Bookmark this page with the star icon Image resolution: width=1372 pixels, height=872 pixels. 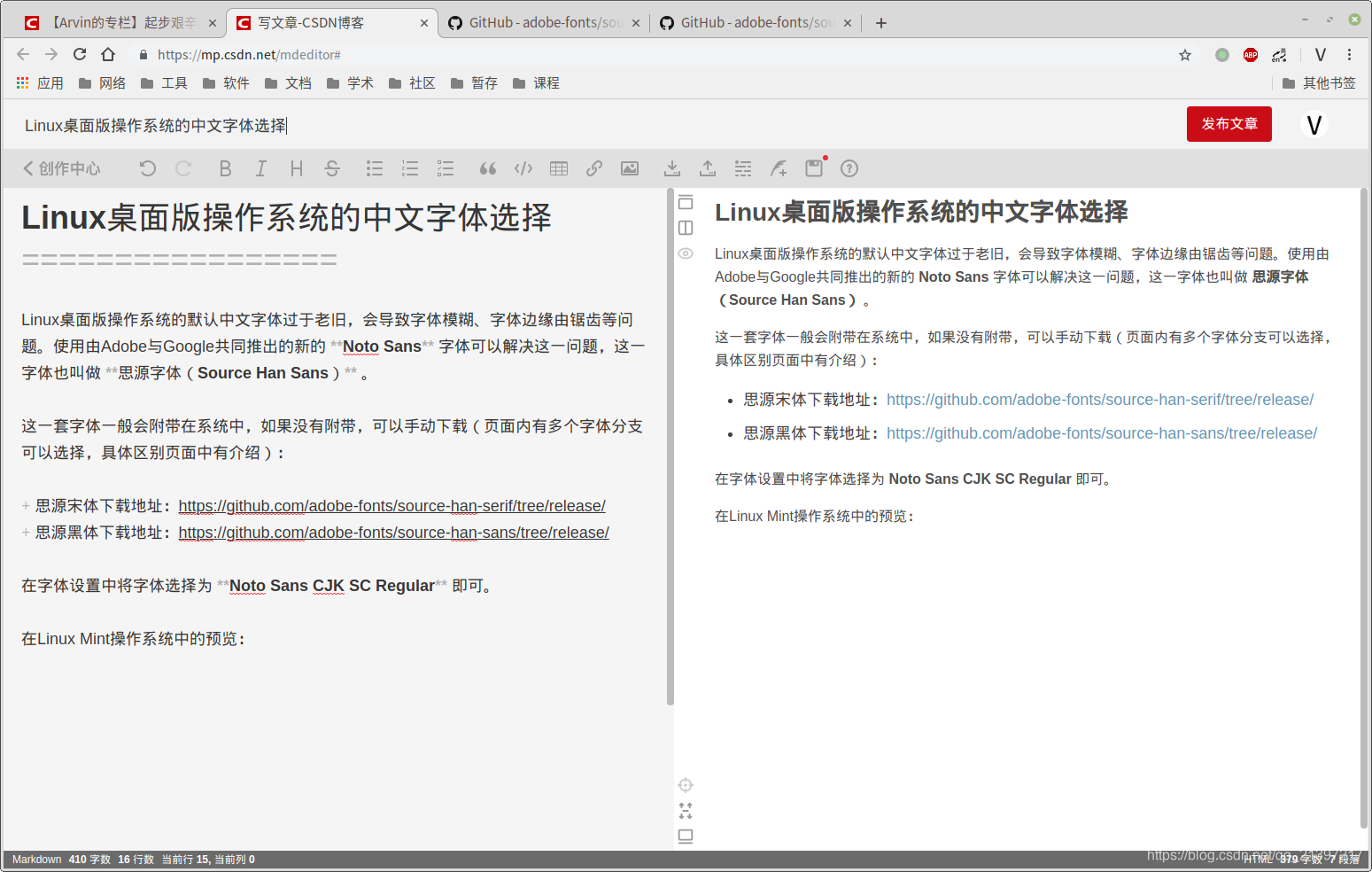click(x=1185, y=55)
